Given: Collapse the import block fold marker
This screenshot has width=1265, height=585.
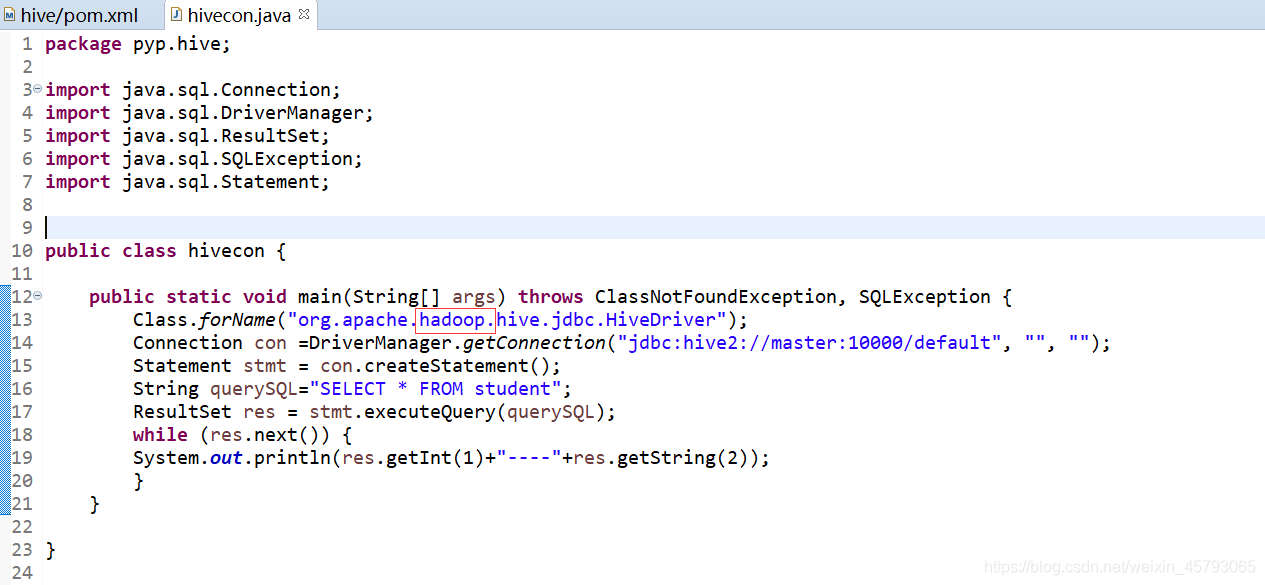Looking at the screenshot, I should (38, 90).
